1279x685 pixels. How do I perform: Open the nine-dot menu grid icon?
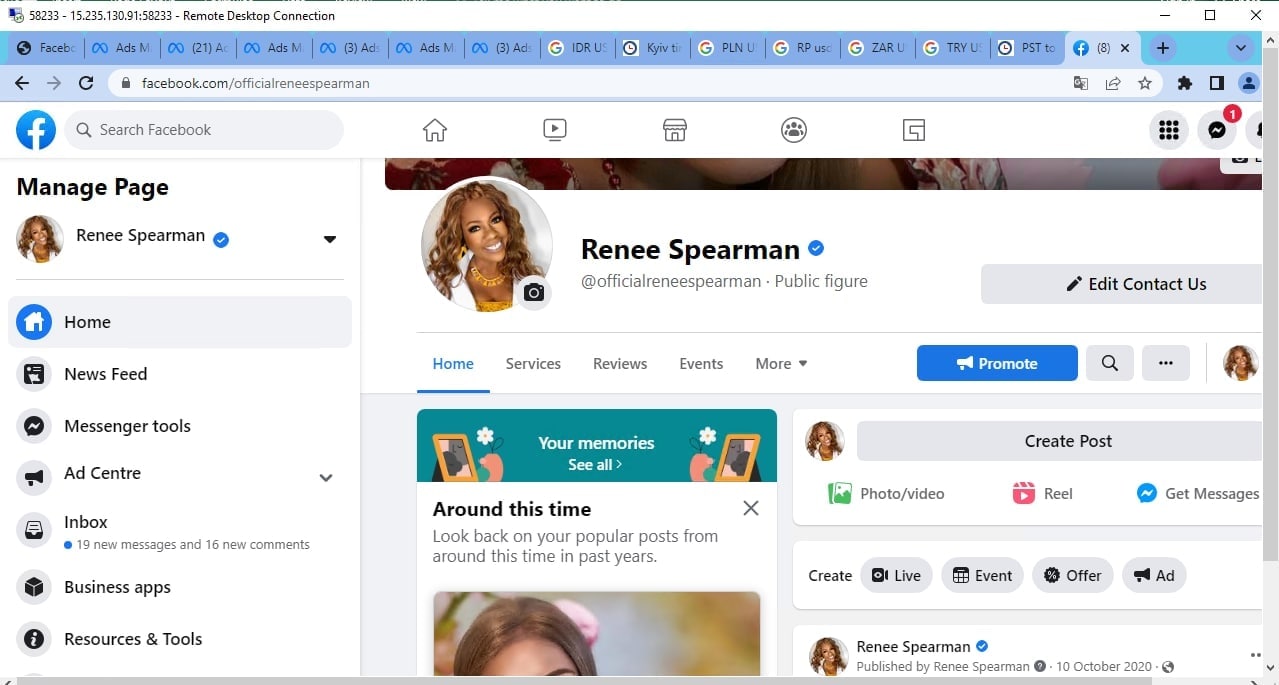pos(1168,130)
